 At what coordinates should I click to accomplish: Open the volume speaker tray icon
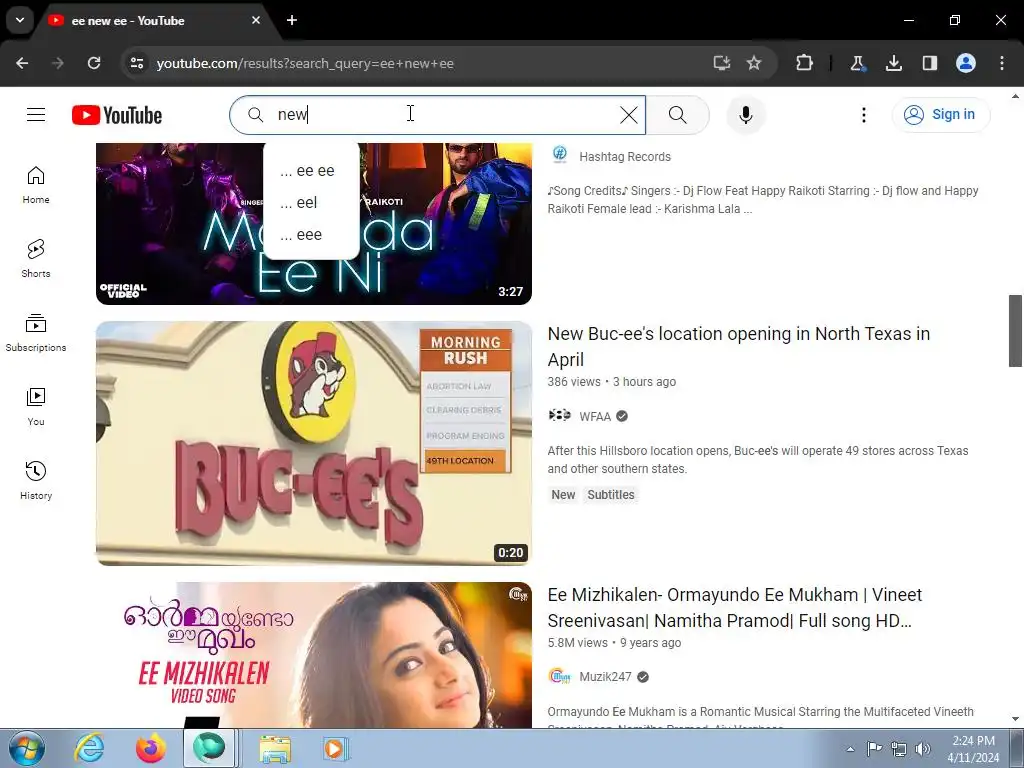pos(922,749)
